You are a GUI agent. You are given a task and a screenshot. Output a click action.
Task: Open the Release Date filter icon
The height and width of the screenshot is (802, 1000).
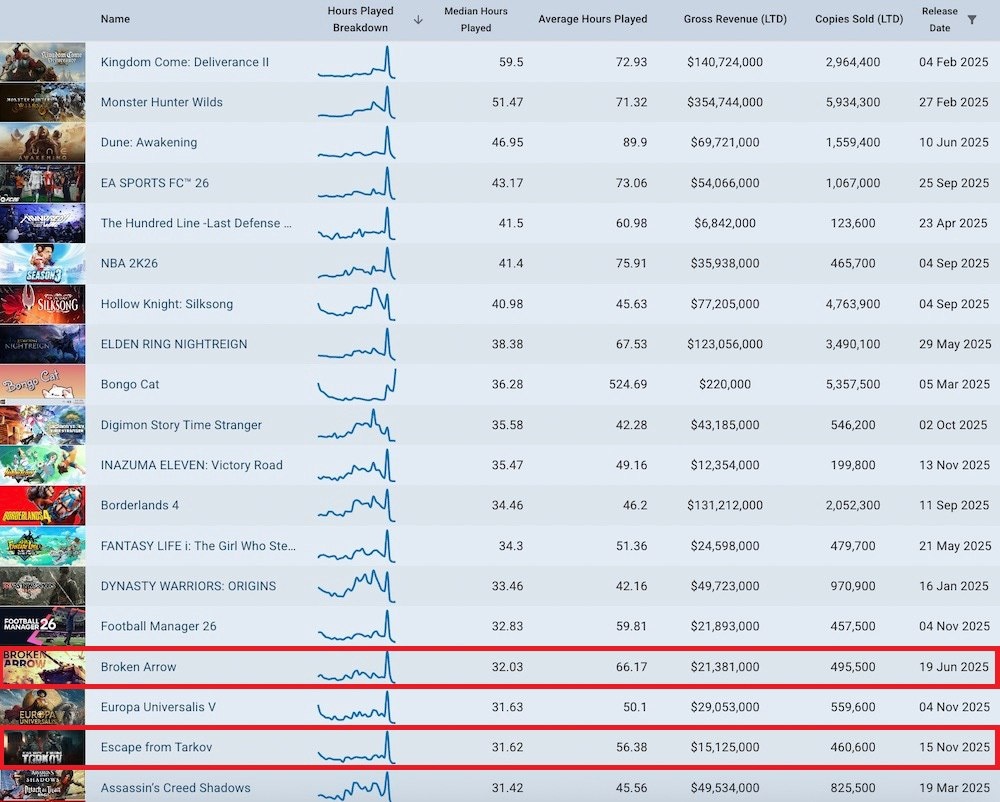(x=971, y=20)
